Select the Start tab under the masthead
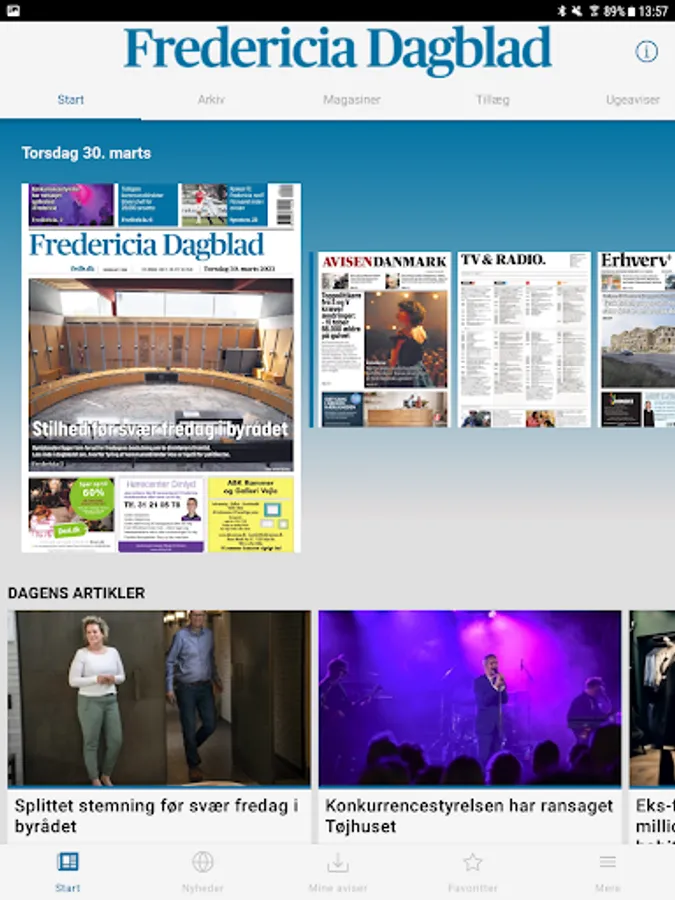The width and height of the screenshot is (675, 900). 71,99
